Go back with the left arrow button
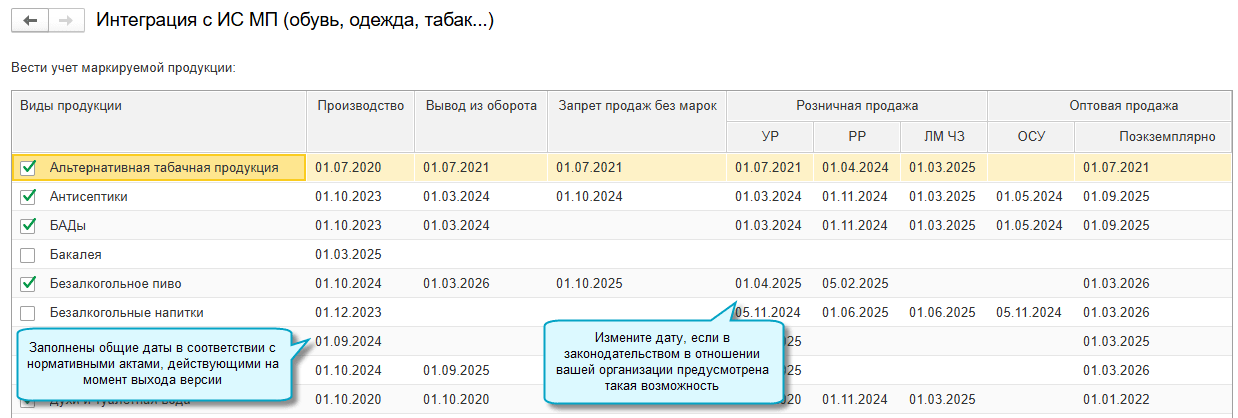 29,20
